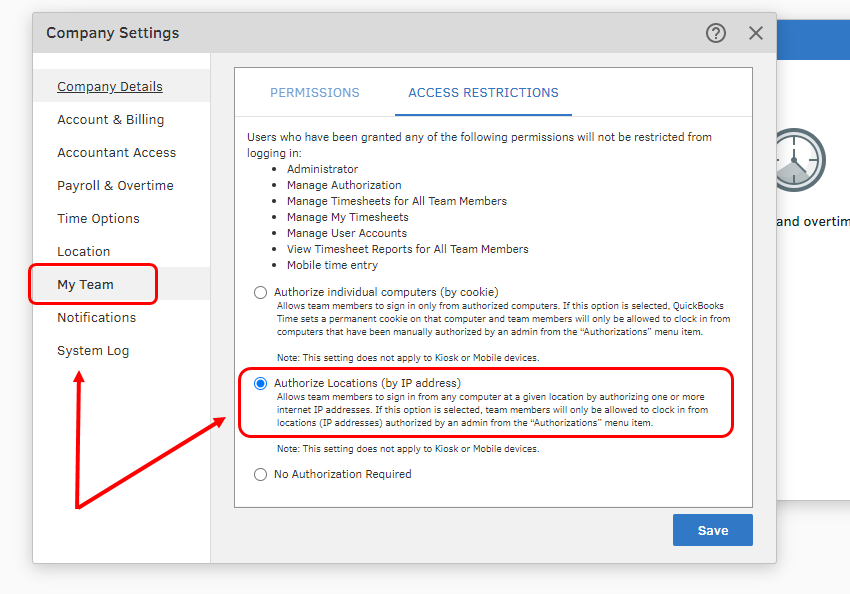Open Company Details settings
The image size is (850, 594).
click(x=110, y=87)
